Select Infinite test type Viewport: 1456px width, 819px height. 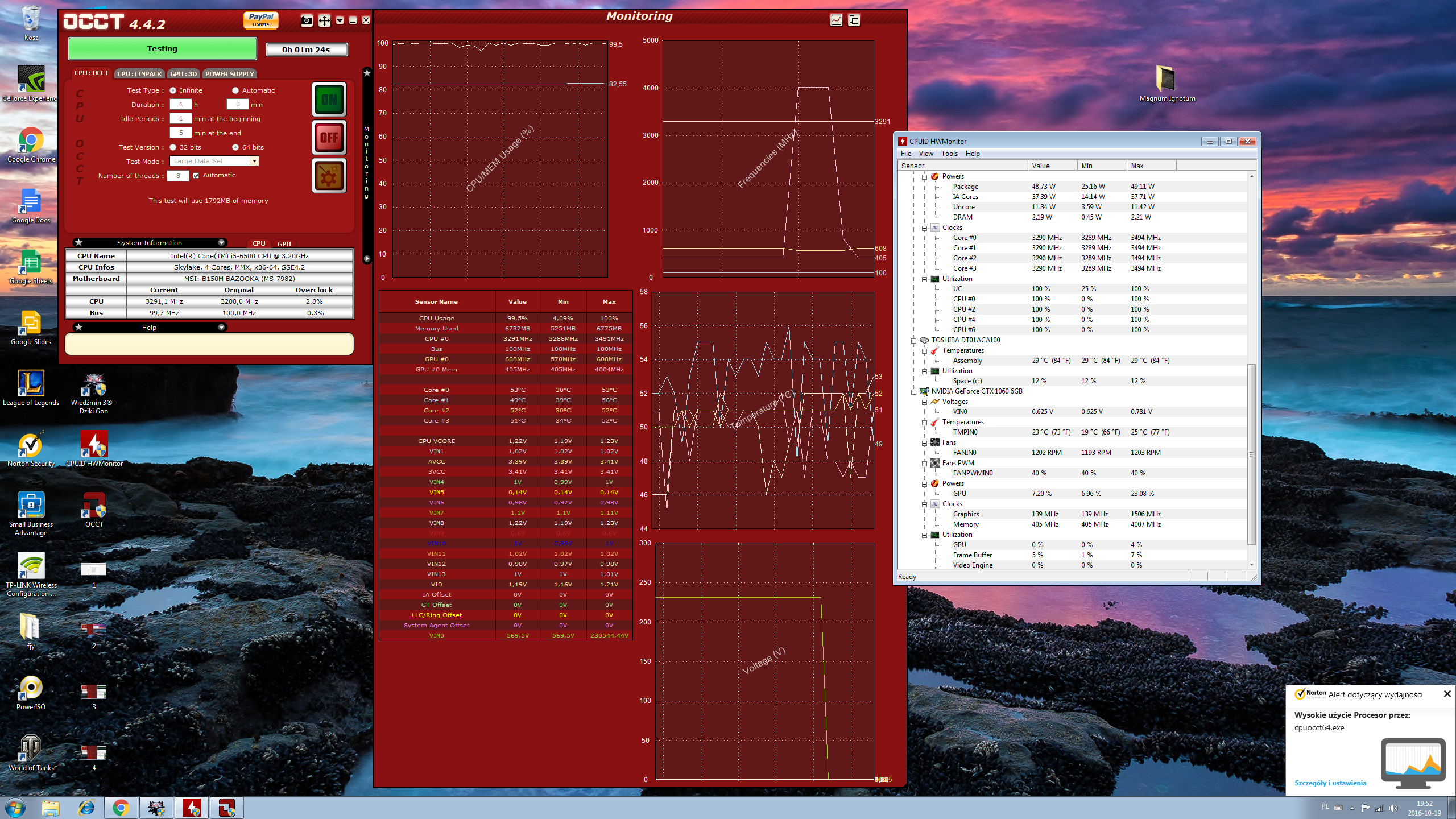[172, 90]
